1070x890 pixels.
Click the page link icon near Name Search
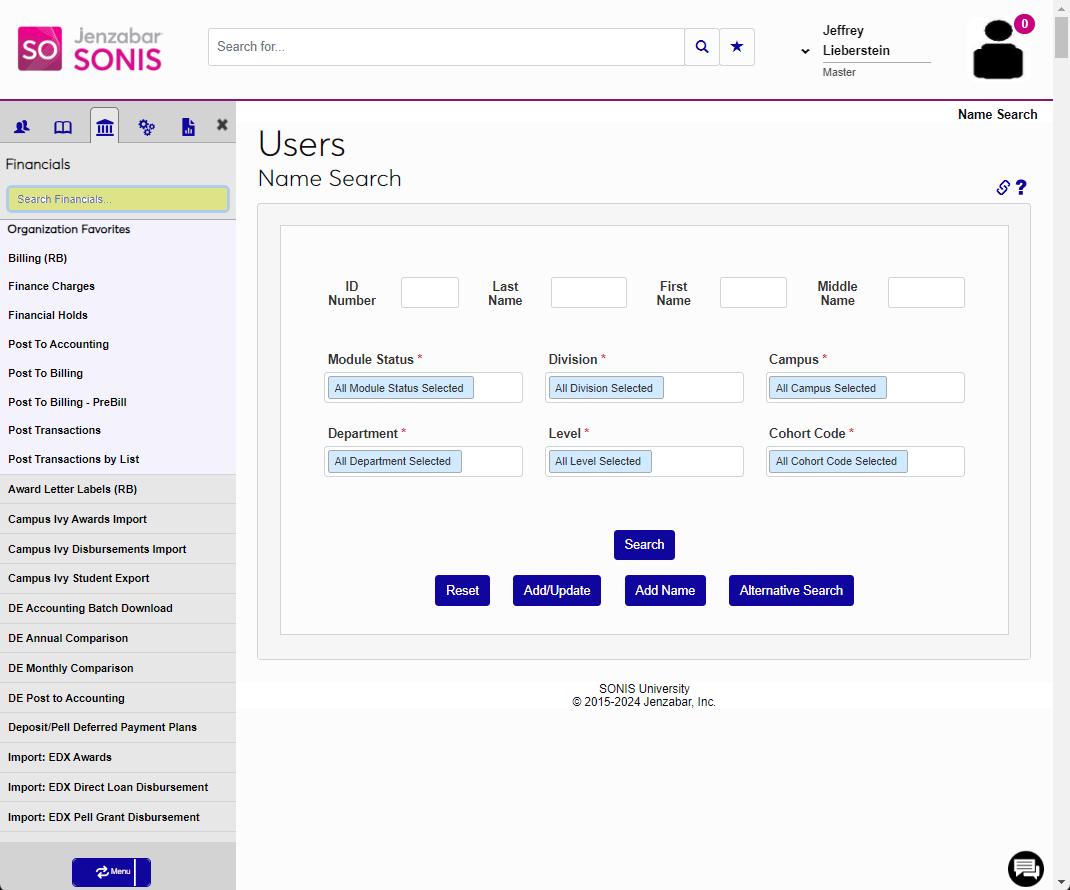click(x=1001, y=187)
